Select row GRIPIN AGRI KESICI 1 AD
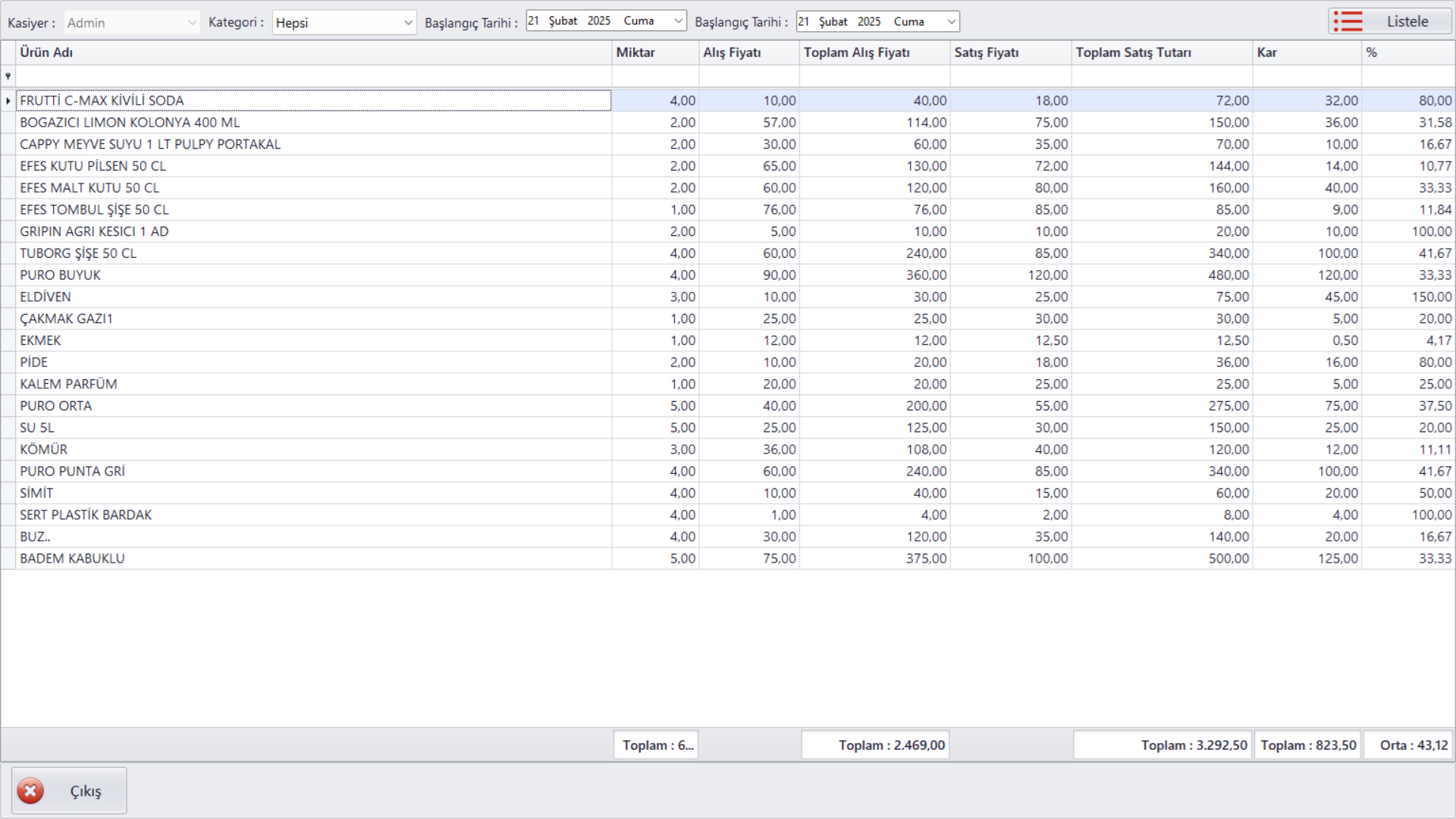The height and width of the screenshot is (819, 1456). [x=728, y=231]
